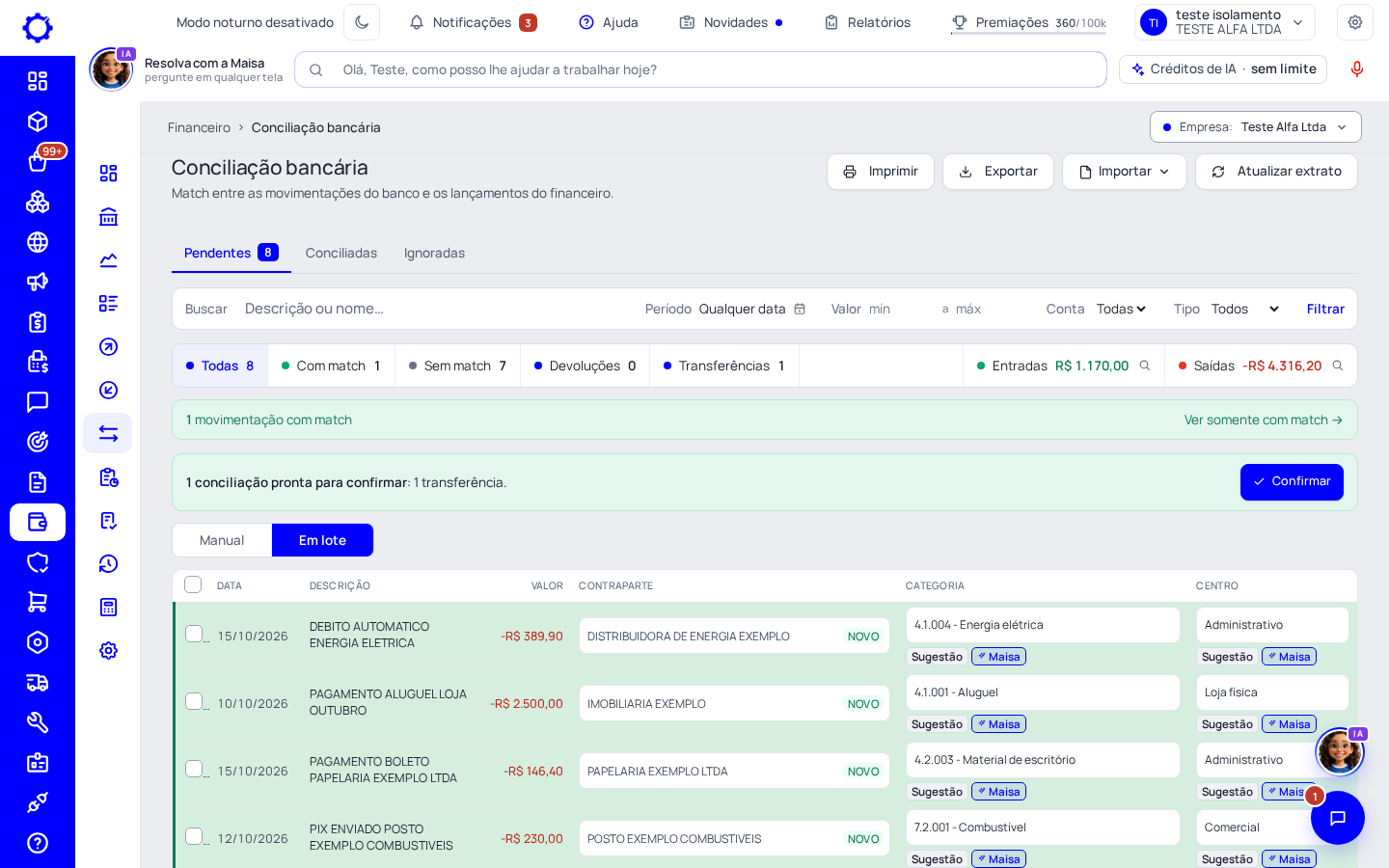This screenshot has height=868, width=1389.
Task: Open the megaphone marketing icon in sidebar
Action: pyautogui.click(x=38, y=282)
